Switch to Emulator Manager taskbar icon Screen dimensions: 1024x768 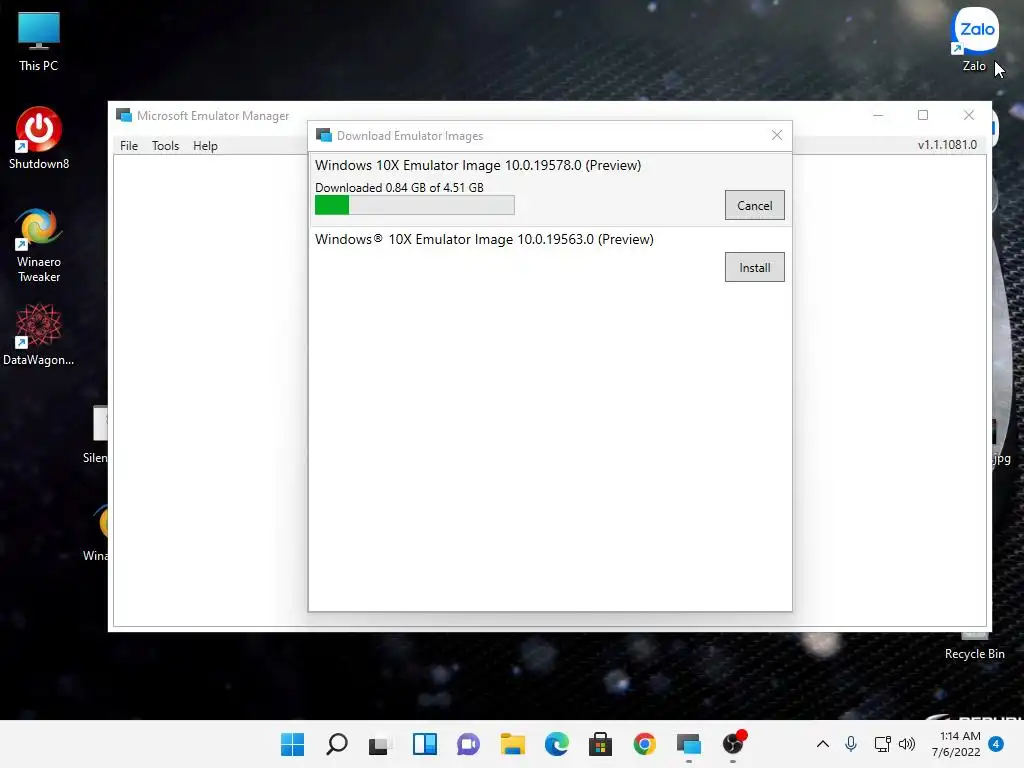(688, 744)
